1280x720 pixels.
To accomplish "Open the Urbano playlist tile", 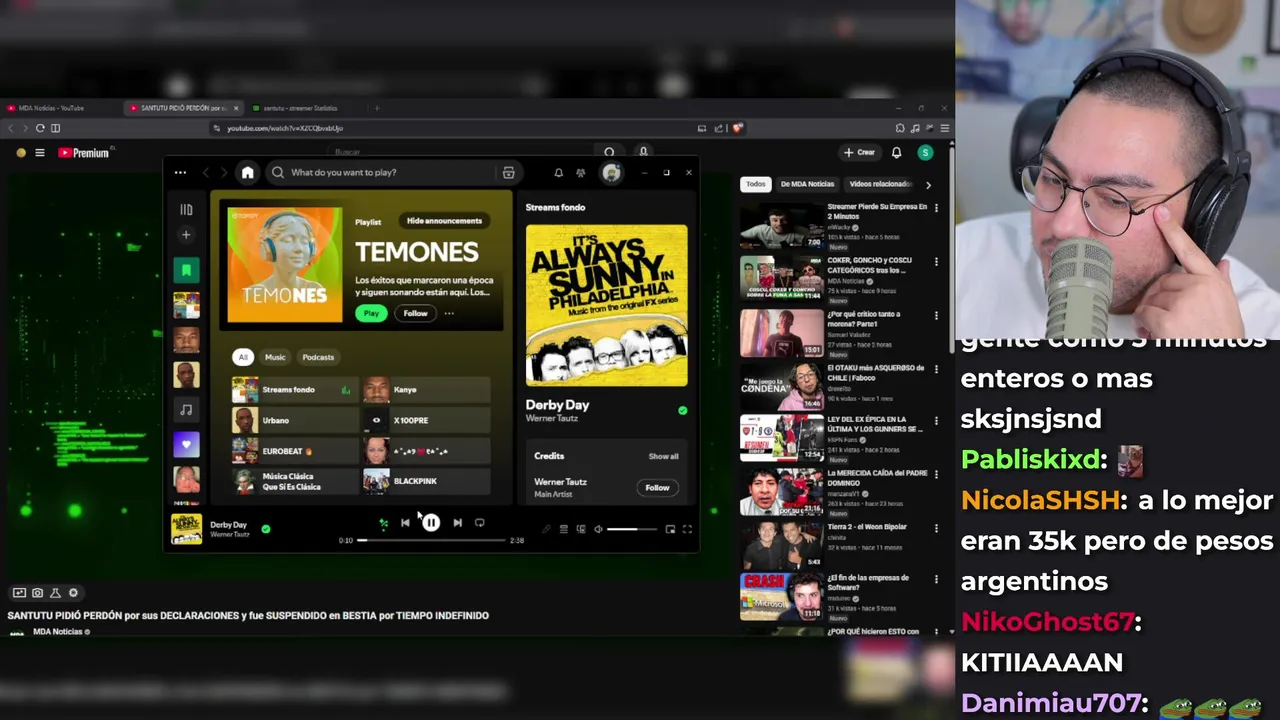I will (x=295, y=421).
